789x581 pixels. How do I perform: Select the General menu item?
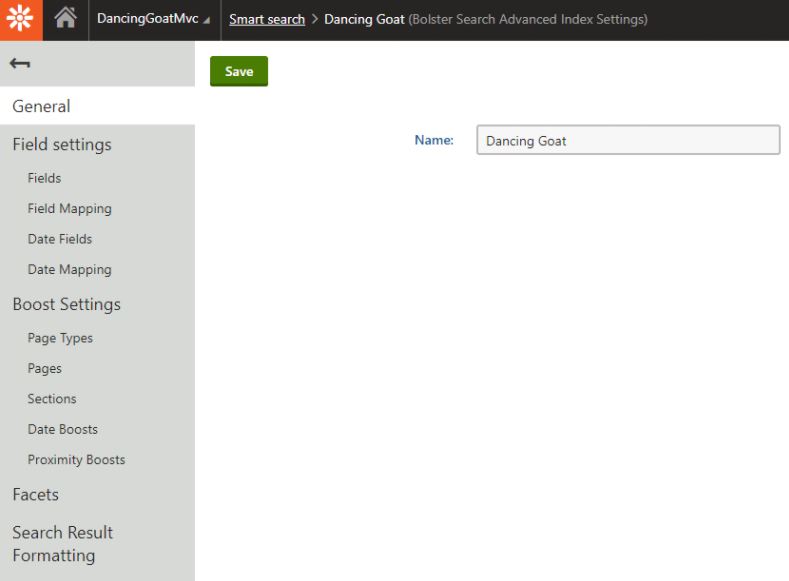(42, 106)
